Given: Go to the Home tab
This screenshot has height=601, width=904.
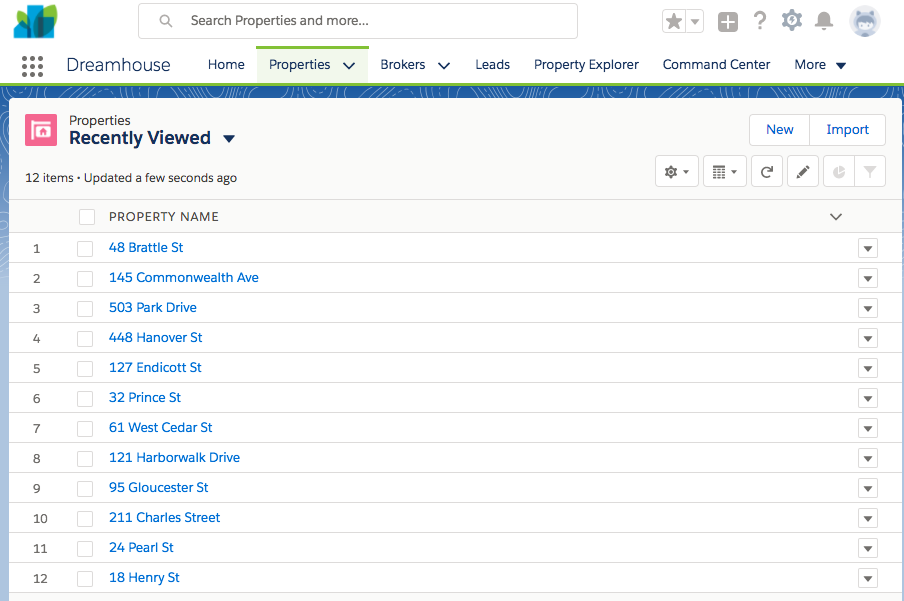Looking at the screenshot, I should tap(226, 65).
